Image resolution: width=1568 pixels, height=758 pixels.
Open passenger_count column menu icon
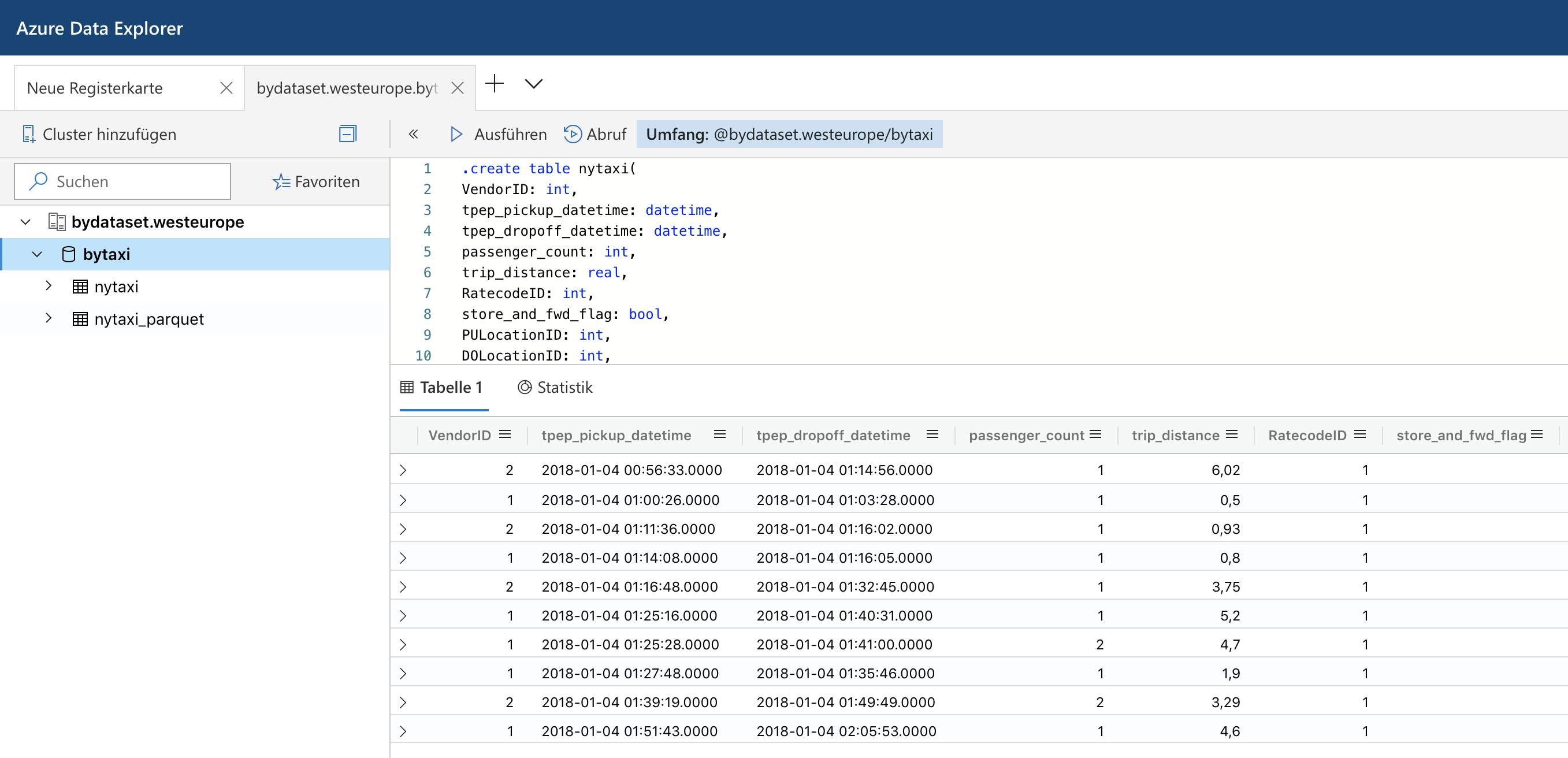tap(1095, 434)
